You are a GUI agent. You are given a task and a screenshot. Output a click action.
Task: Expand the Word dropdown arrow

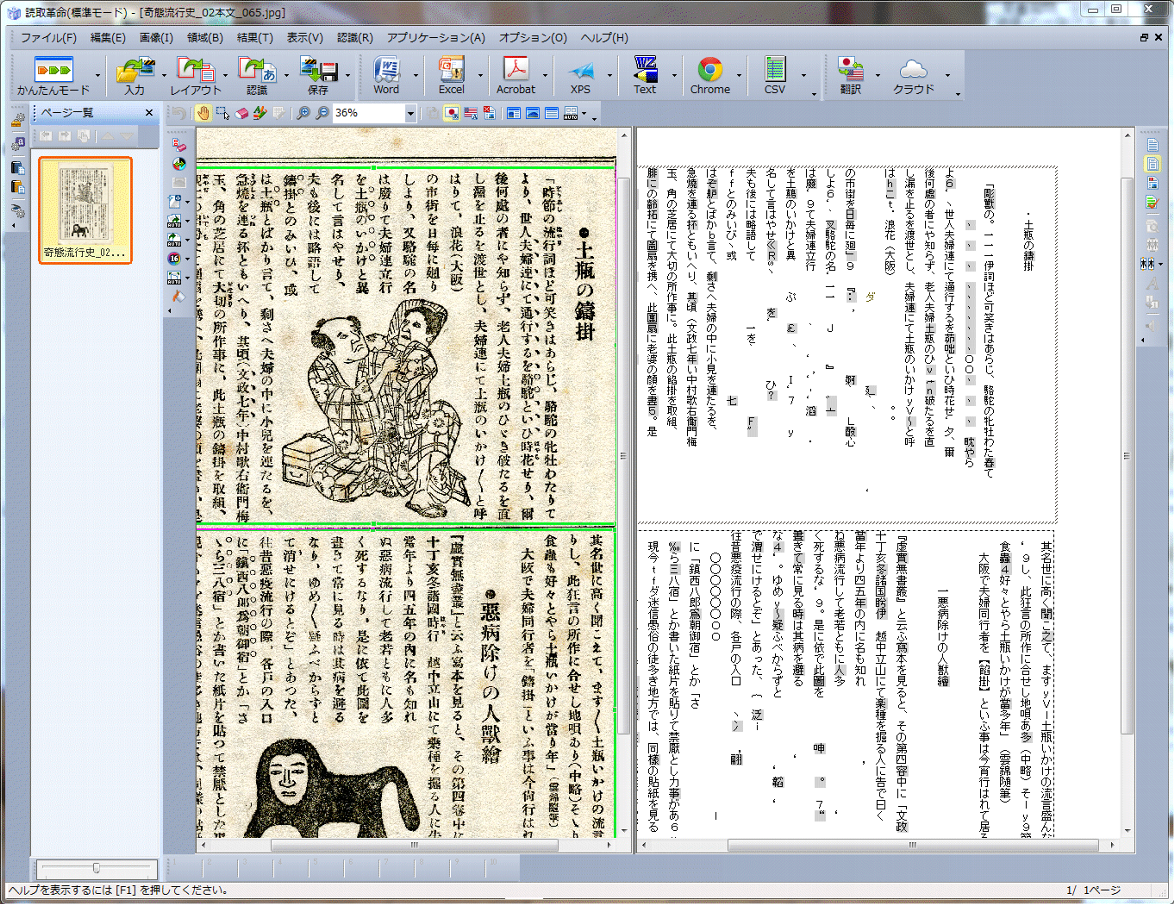(x=416, y=76)
